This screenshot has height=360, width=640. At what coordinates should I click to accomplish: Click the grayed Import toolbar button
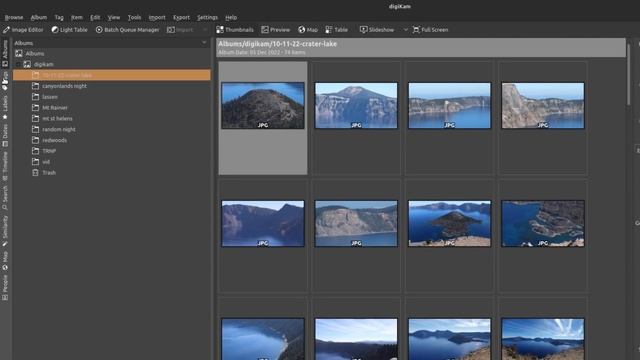click(180, 30)
